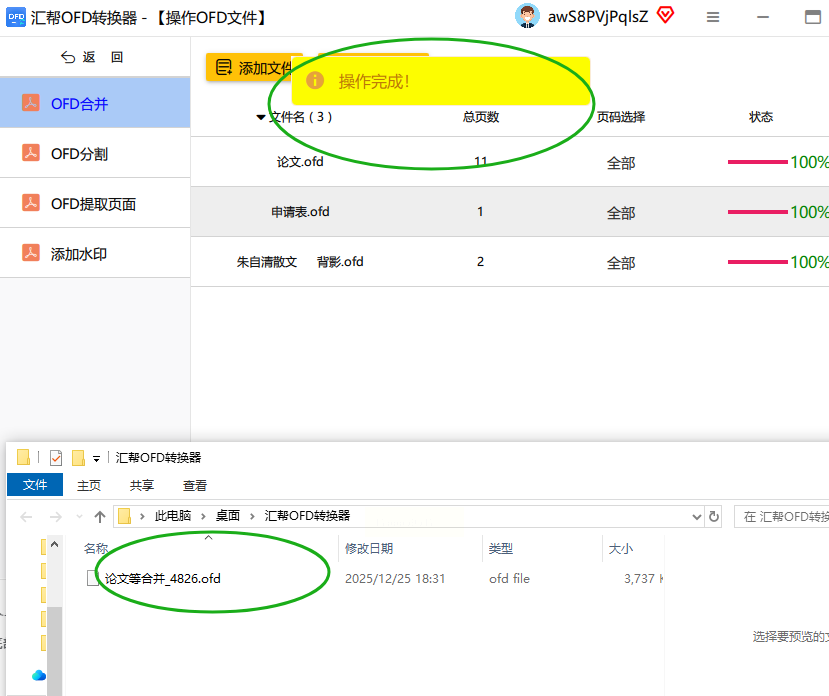Image resolution: width=829 pixels, height=696 pixels.
Task: Sort by 名称 column in Explorer
Action: (96, 548)
